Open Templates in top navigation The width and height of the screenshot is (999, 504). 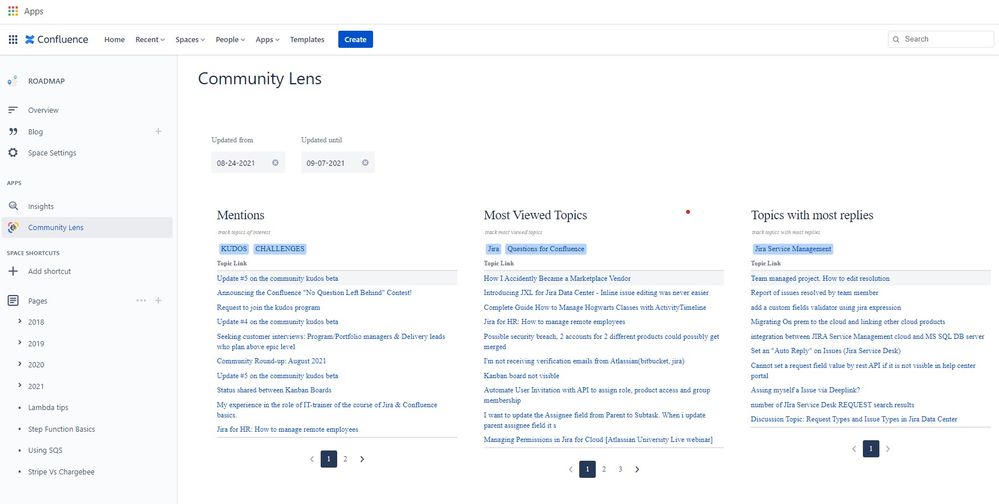click(x=307, y=40)
